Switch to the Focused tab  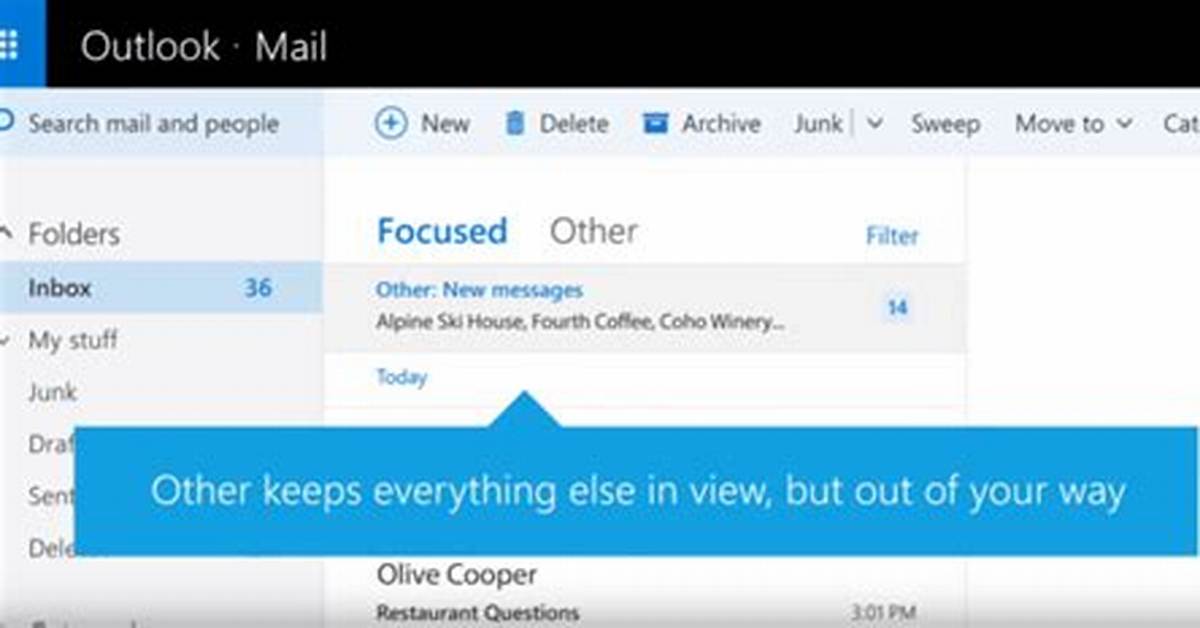pos(442,231)
